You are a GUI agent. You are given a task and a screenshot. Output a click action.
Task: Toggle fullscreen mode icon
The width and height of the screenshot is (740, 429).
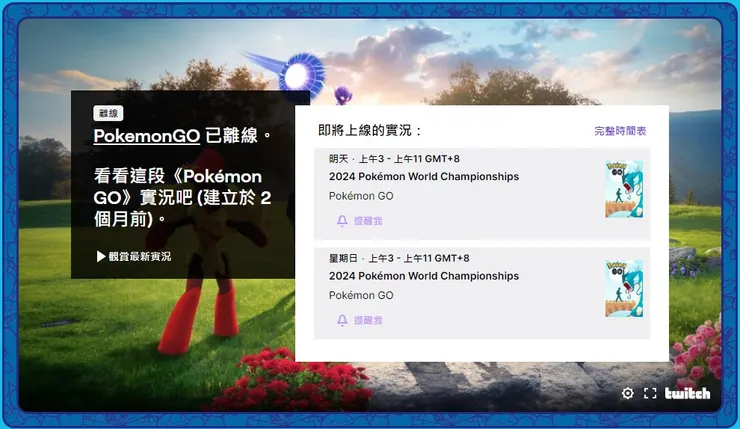[x=650, y=393]
